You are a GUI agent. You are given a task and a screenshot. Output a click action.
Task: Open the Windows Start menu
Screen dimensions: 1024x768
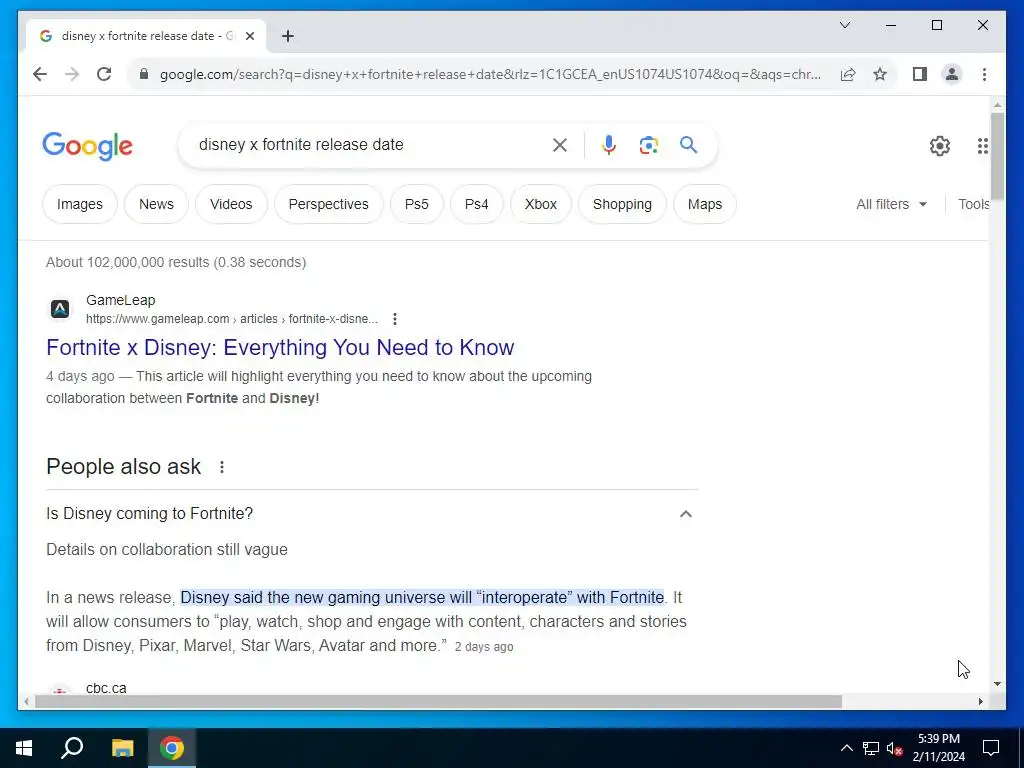[x=24, y=748]
